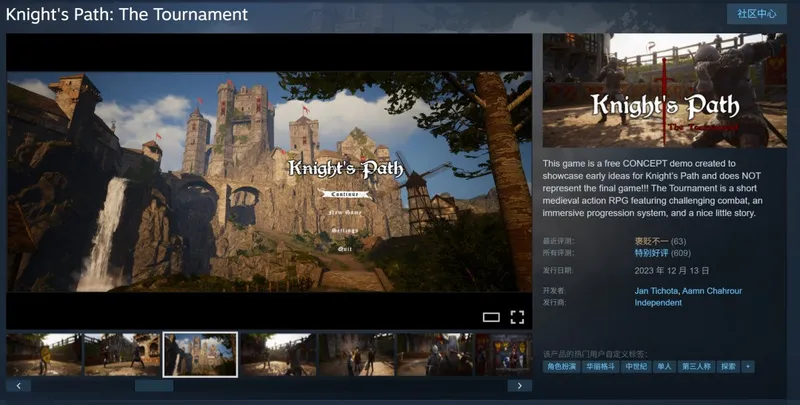Open the 褒贬不一 recent reviews summary

coord(651,241)
